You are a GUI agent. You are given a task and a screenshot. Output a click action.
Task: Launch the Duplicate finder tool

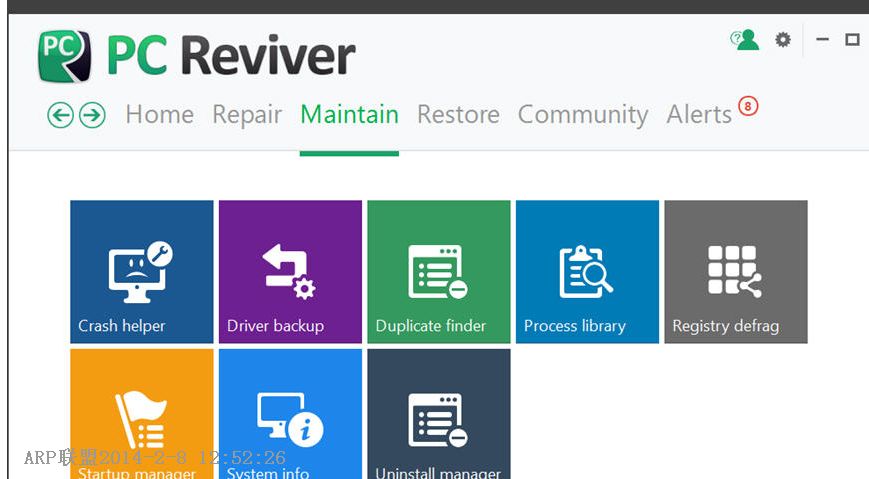pos(439,272)
